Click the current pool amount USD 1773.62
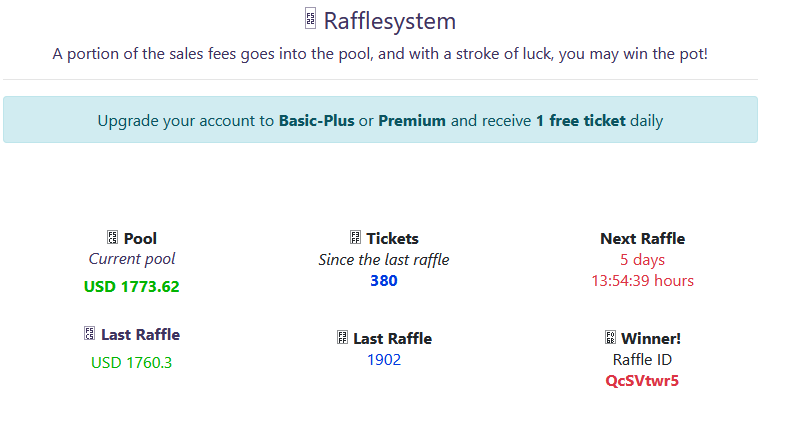This screenshot has width=786, height=426. (132, 287)
